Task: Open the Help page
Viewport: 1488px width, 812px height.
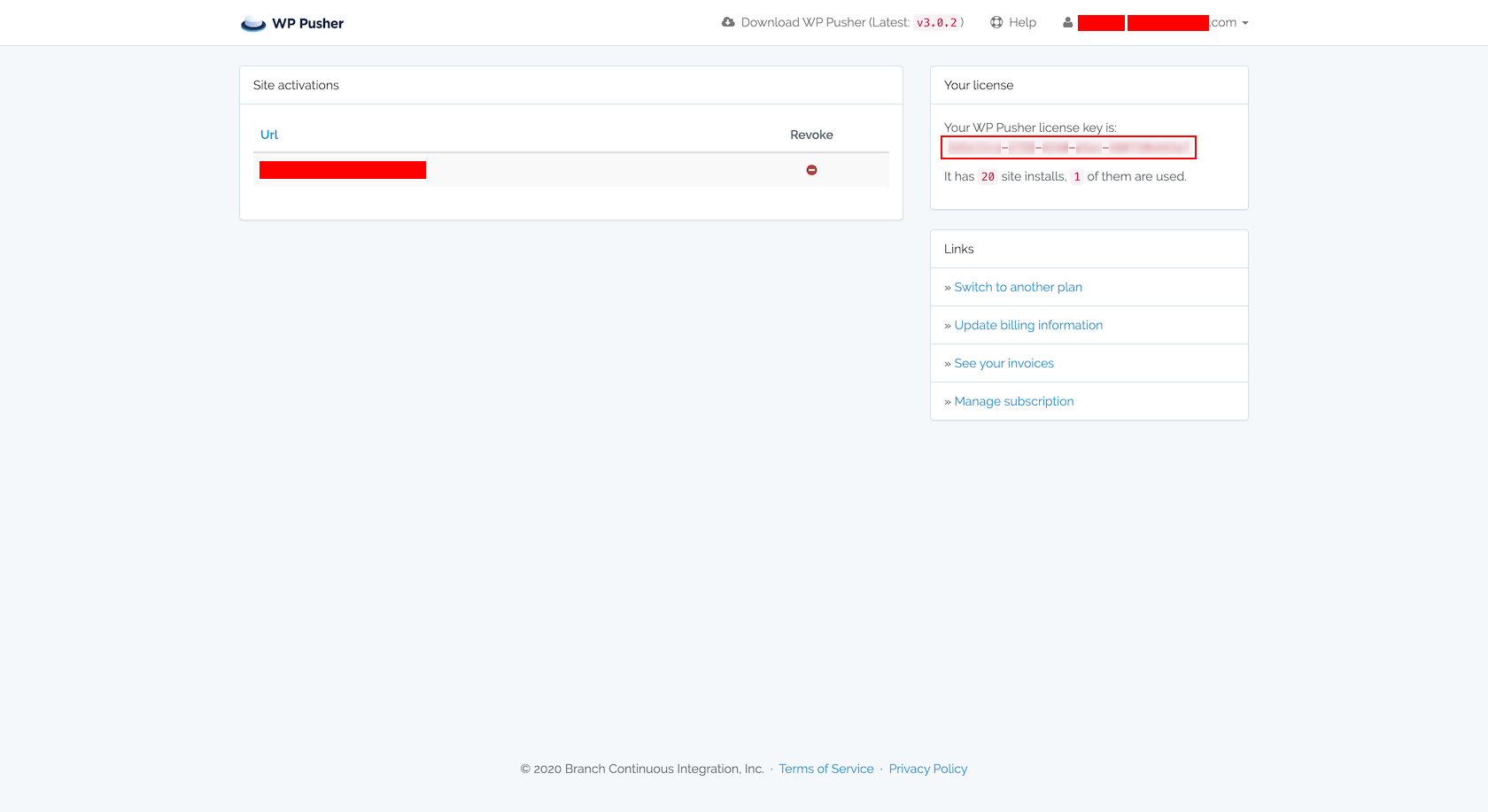Action: coord(1022,22)
